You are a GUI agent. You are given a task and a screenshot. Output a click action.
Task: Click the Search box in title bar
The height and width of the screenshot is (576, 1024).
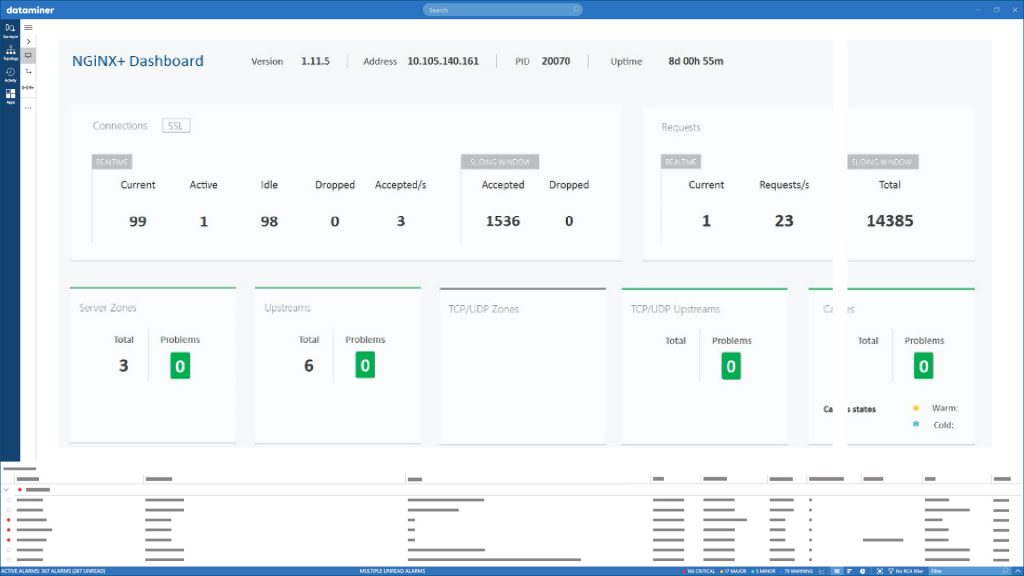502,10
